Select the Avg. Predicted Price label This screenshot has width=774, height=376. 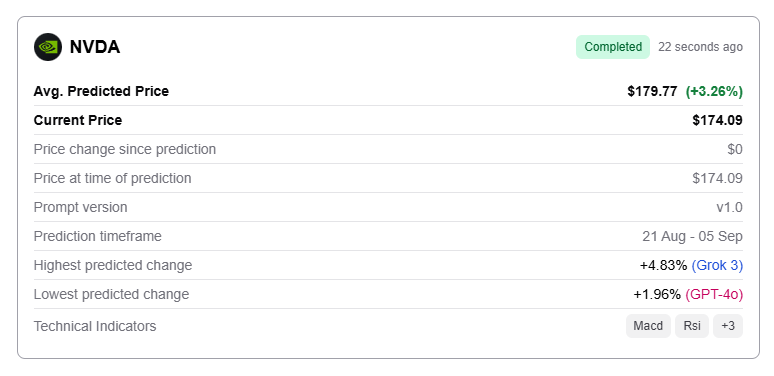pos(101,91)
